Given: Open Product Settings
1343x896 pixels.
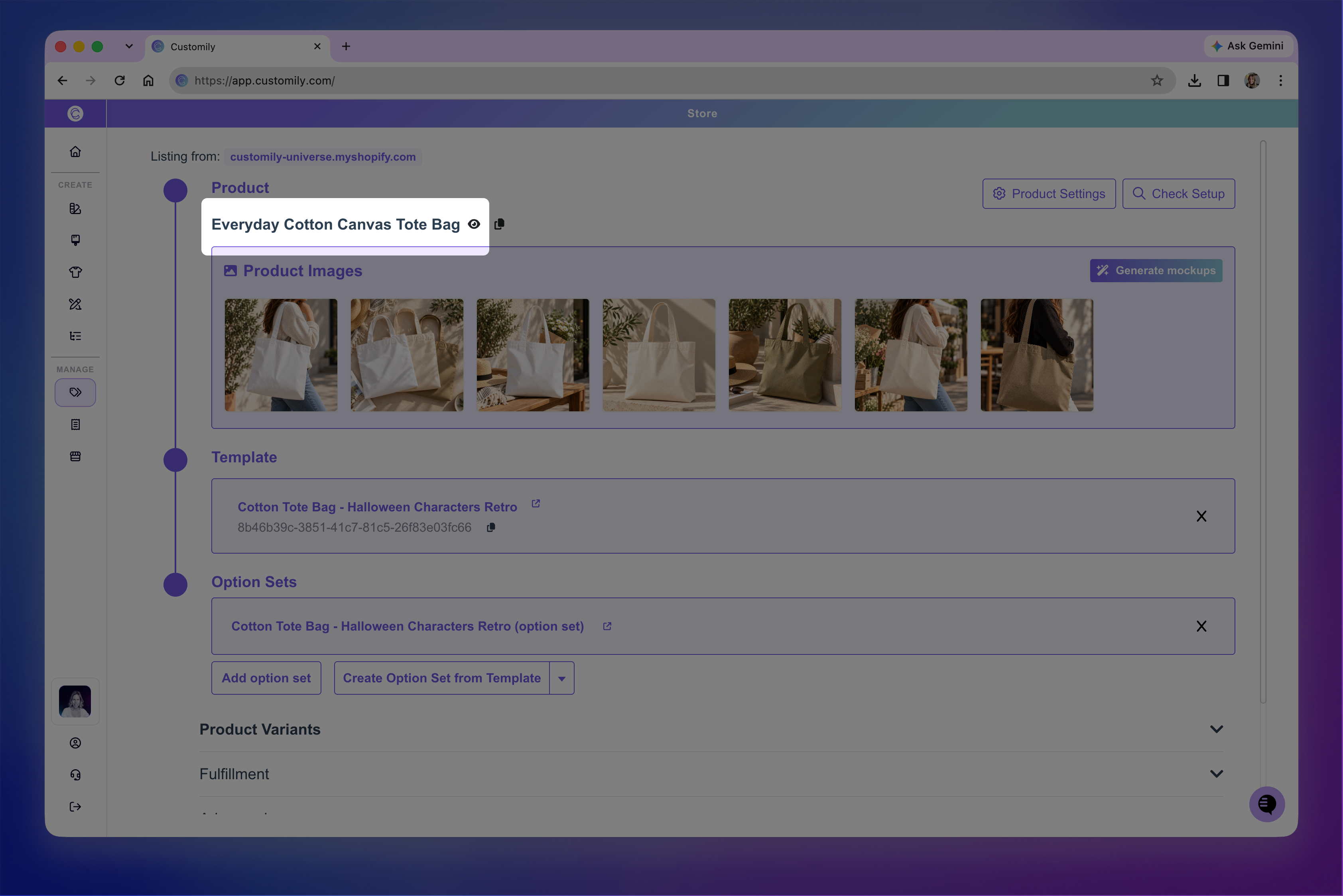Looking at the screenshot, I should [1049, 194].
